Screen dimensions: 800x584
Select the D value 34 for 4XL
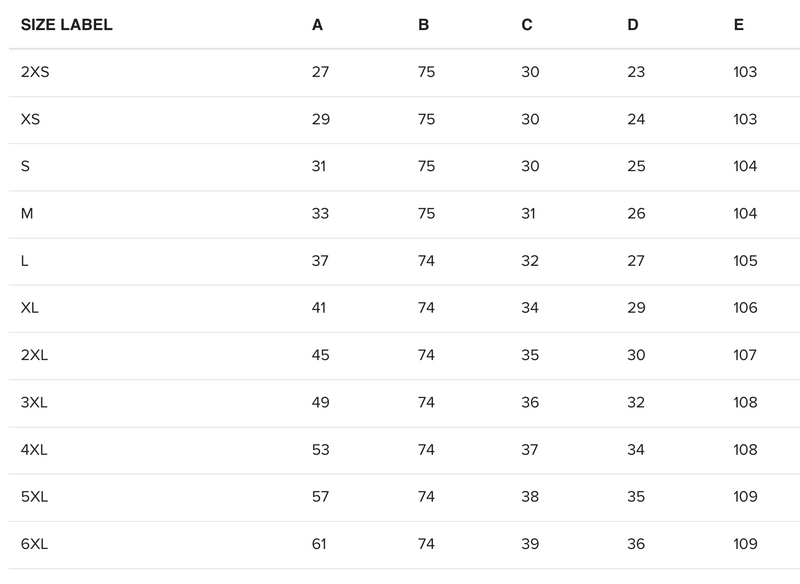click(x=636, y=450)
